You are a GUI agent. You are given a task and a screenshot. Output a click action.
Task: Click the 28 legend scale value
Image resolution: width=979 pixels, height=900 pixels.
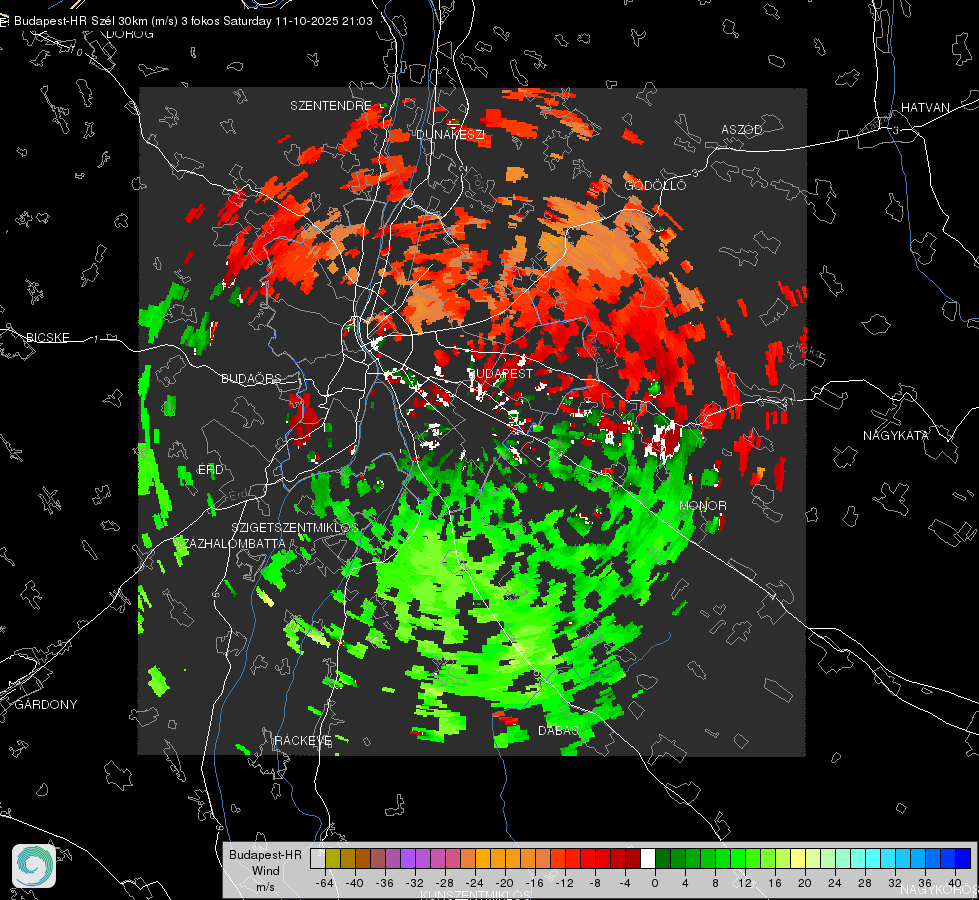[865, 883]
